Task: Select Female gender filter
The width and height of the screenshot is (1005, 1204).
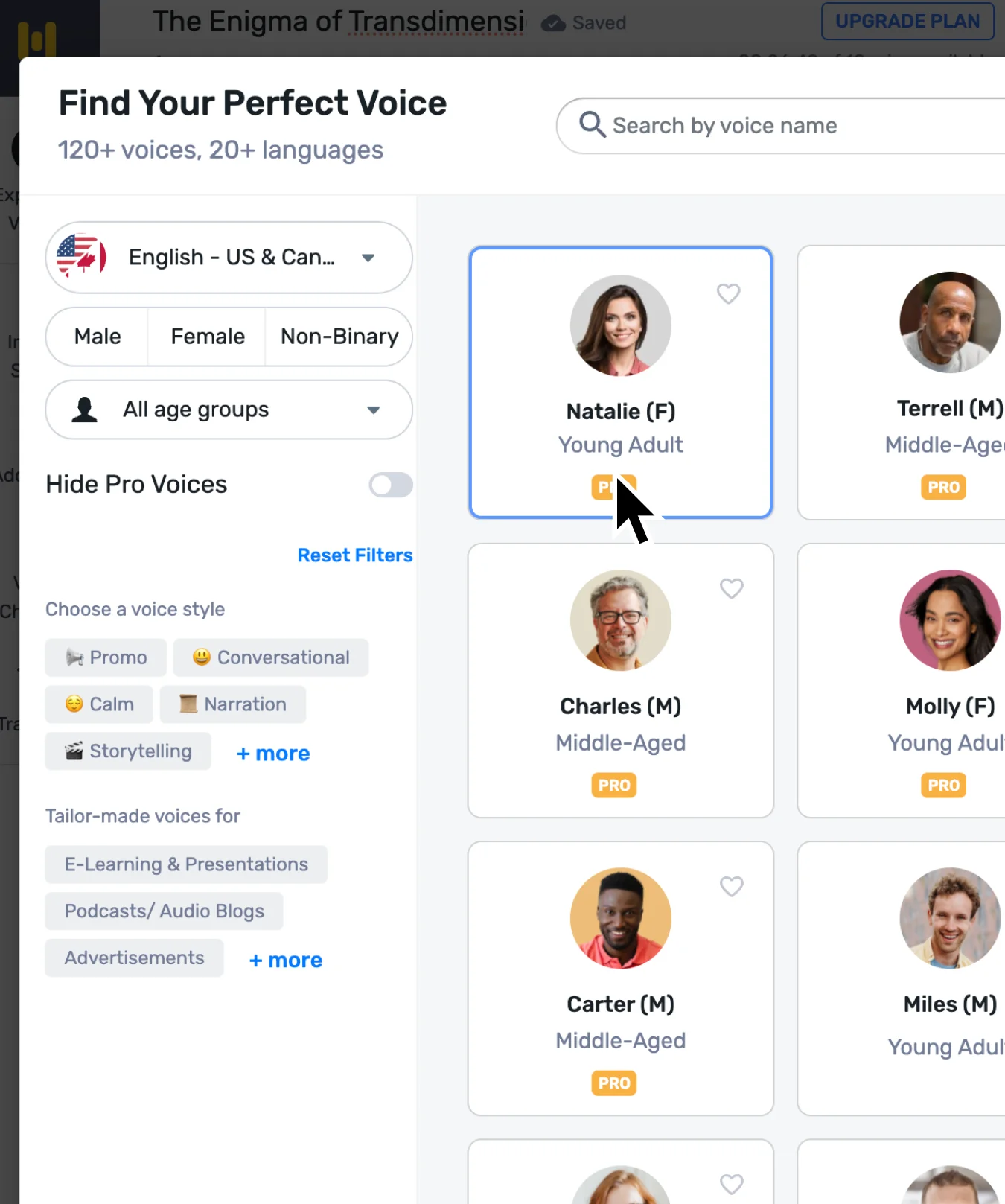Action: point(208,337)
